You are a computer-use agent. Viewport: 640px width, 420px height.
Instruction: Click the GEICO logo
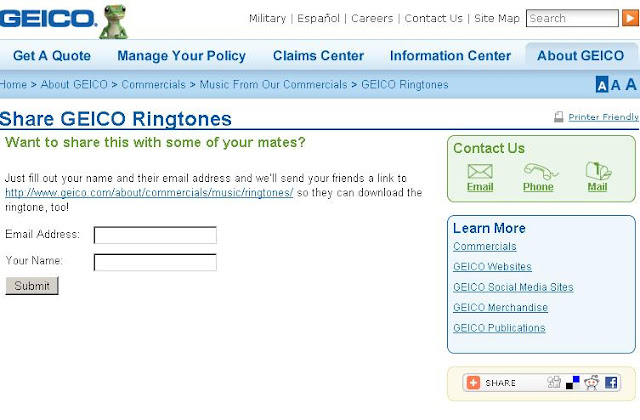[48, 19]
